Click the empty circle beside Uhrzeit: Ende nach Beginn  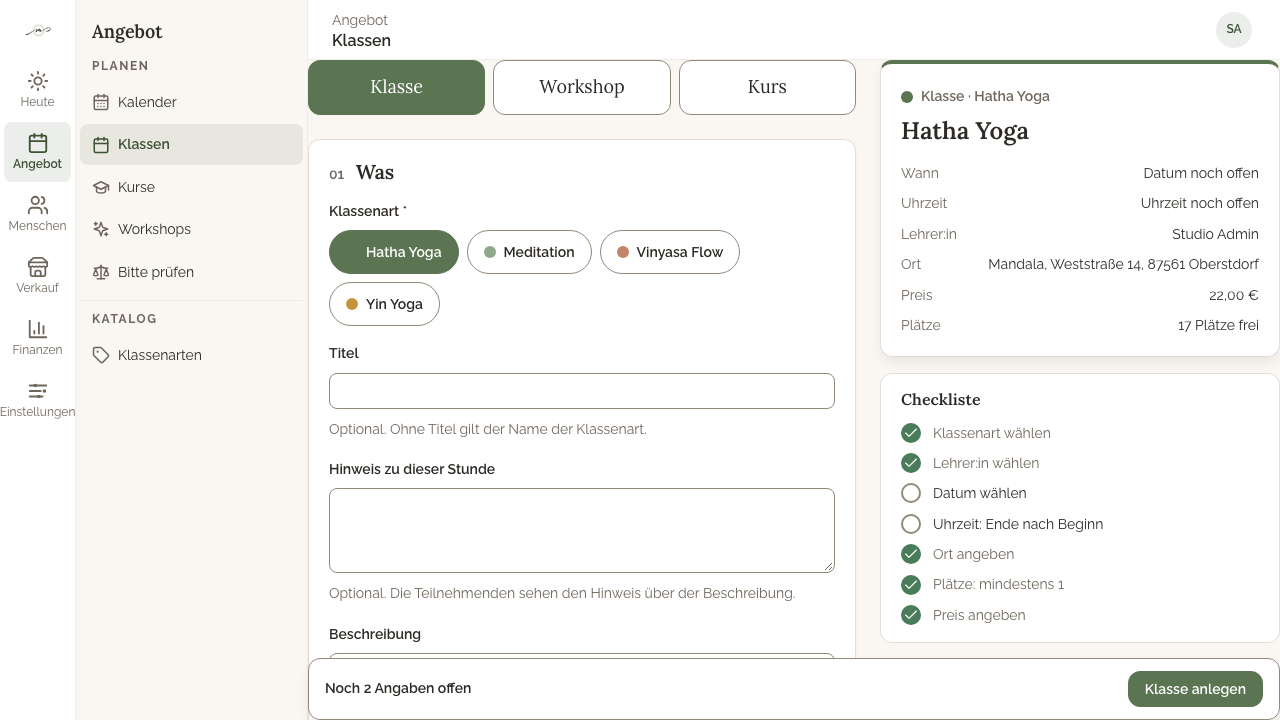click(x=911, y=524)
